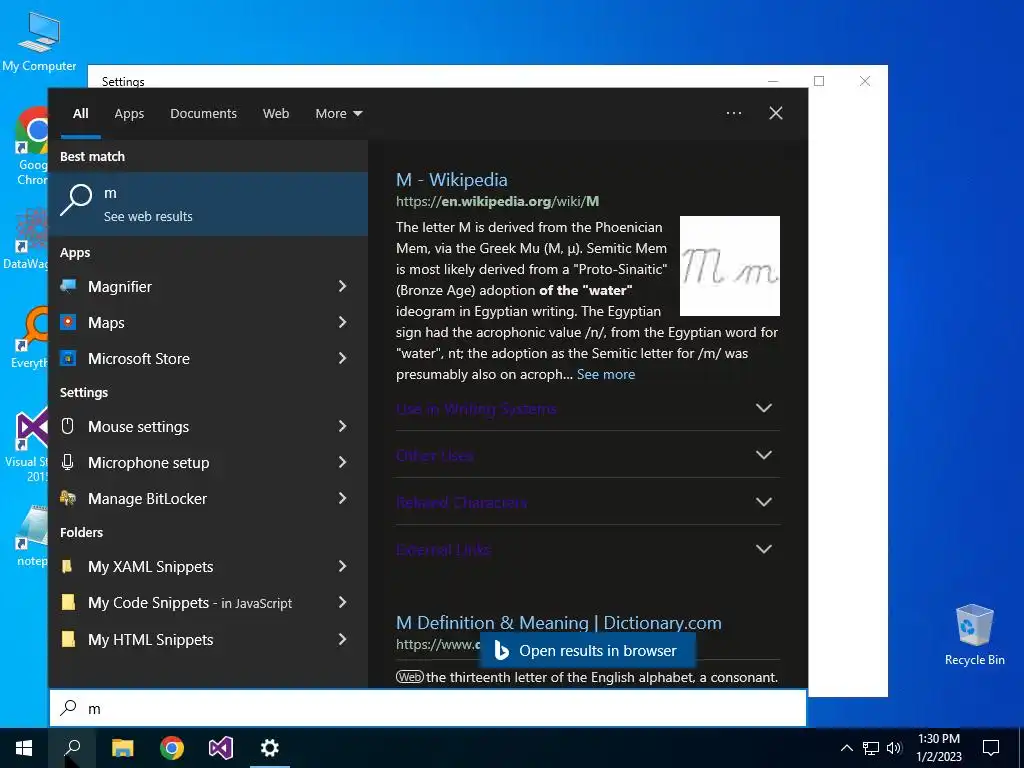Click the Microphone setup icon
This screenshot has width=1024, height=768.
(67, 462)
